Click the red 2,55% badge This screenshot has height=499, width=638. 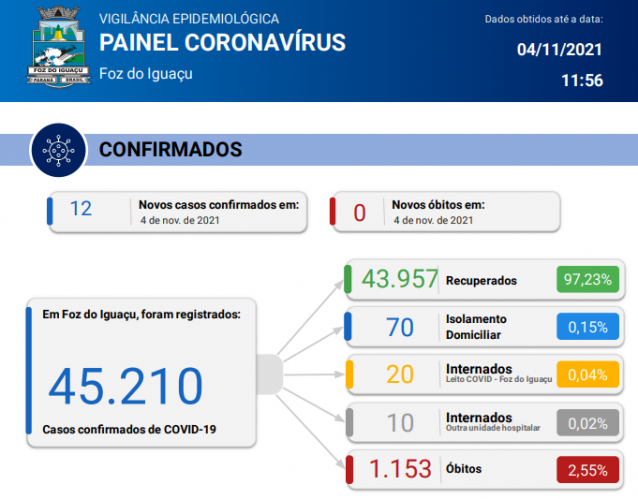588,470
